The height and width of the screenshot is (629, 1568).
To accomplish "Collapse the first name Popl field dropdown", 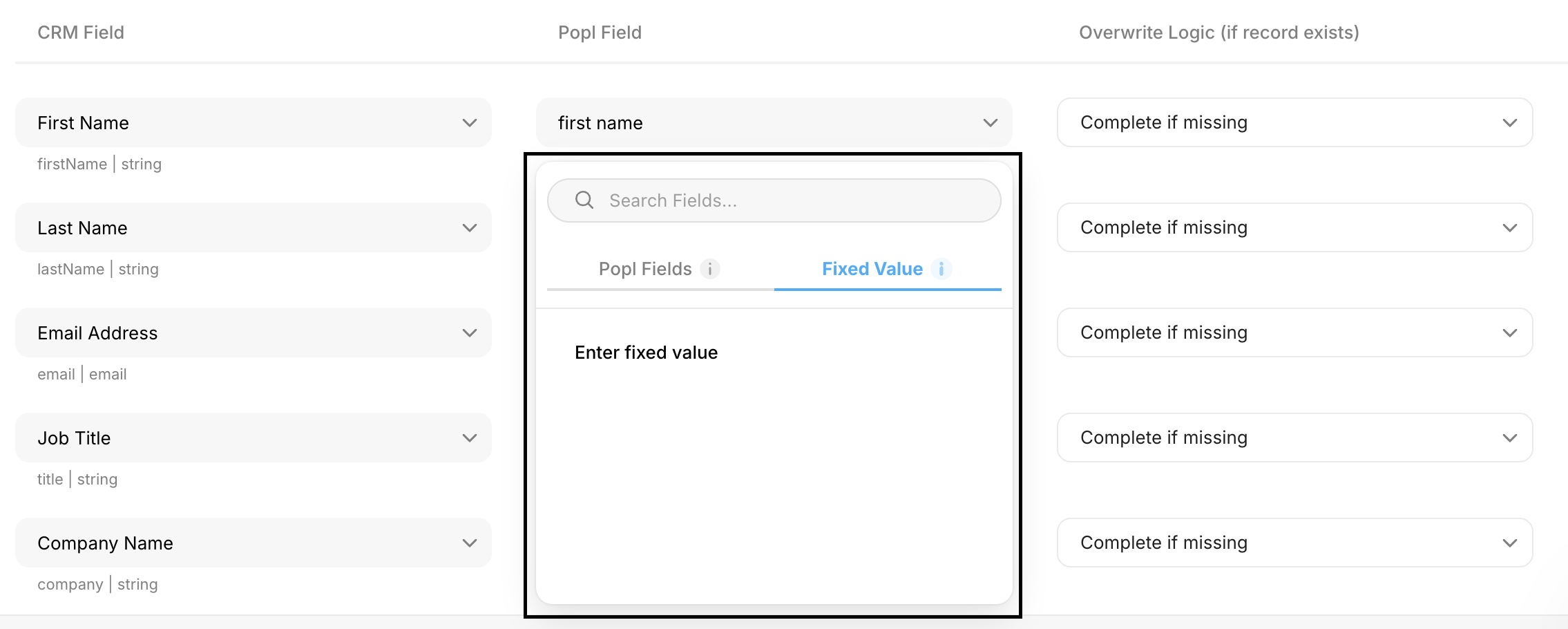I will (774, 123).
